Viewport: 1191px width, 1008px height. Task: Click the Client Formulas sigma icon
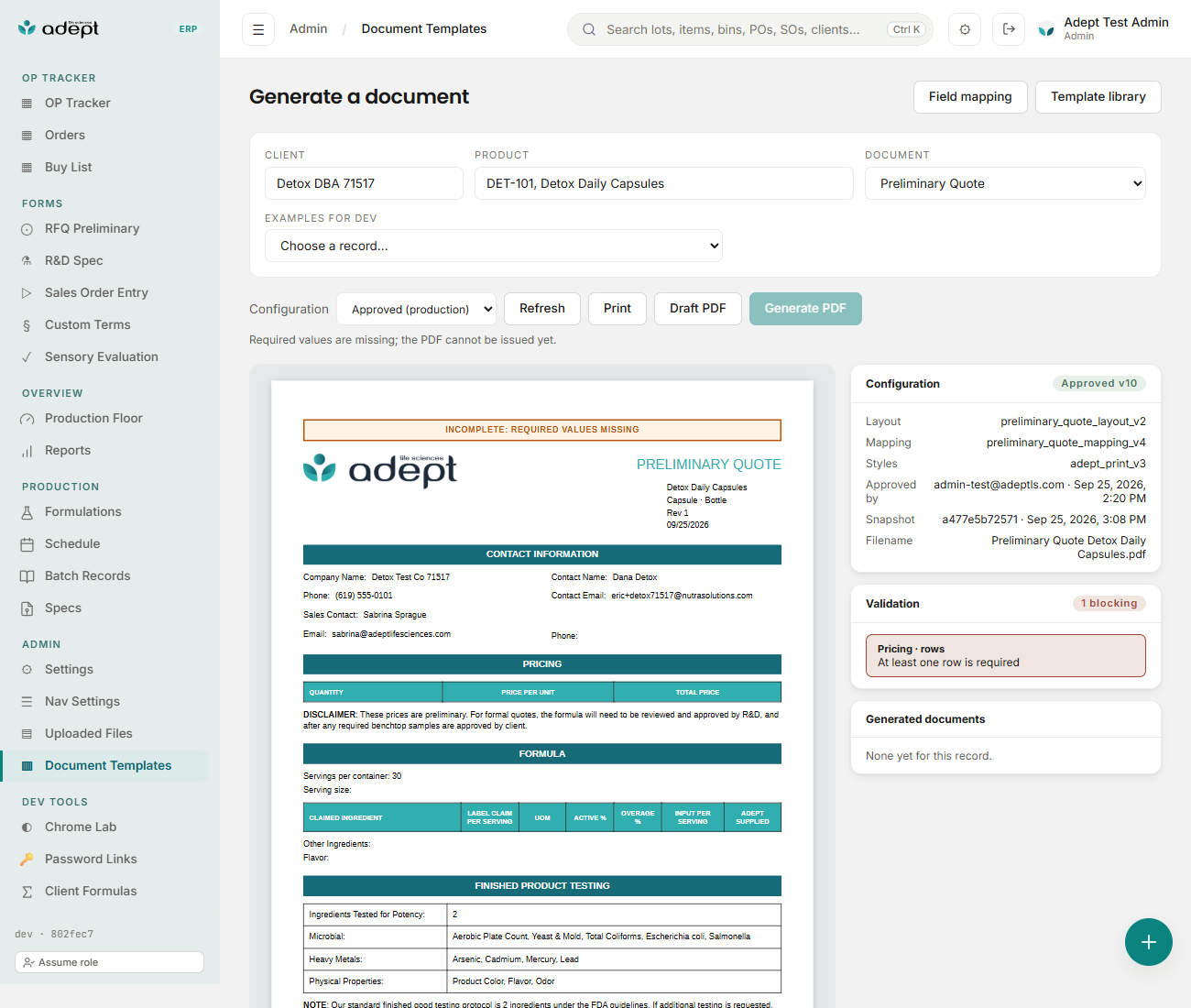click(27, 892)
